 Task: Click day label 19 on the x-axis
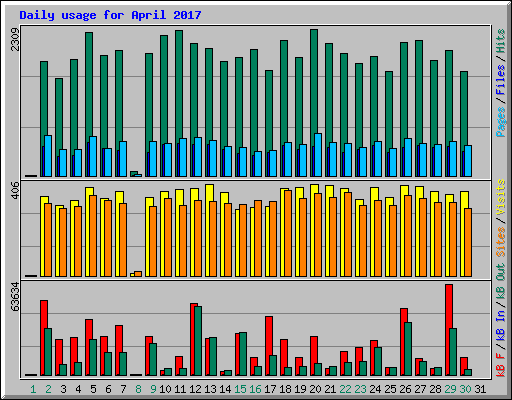click(300, 389)
